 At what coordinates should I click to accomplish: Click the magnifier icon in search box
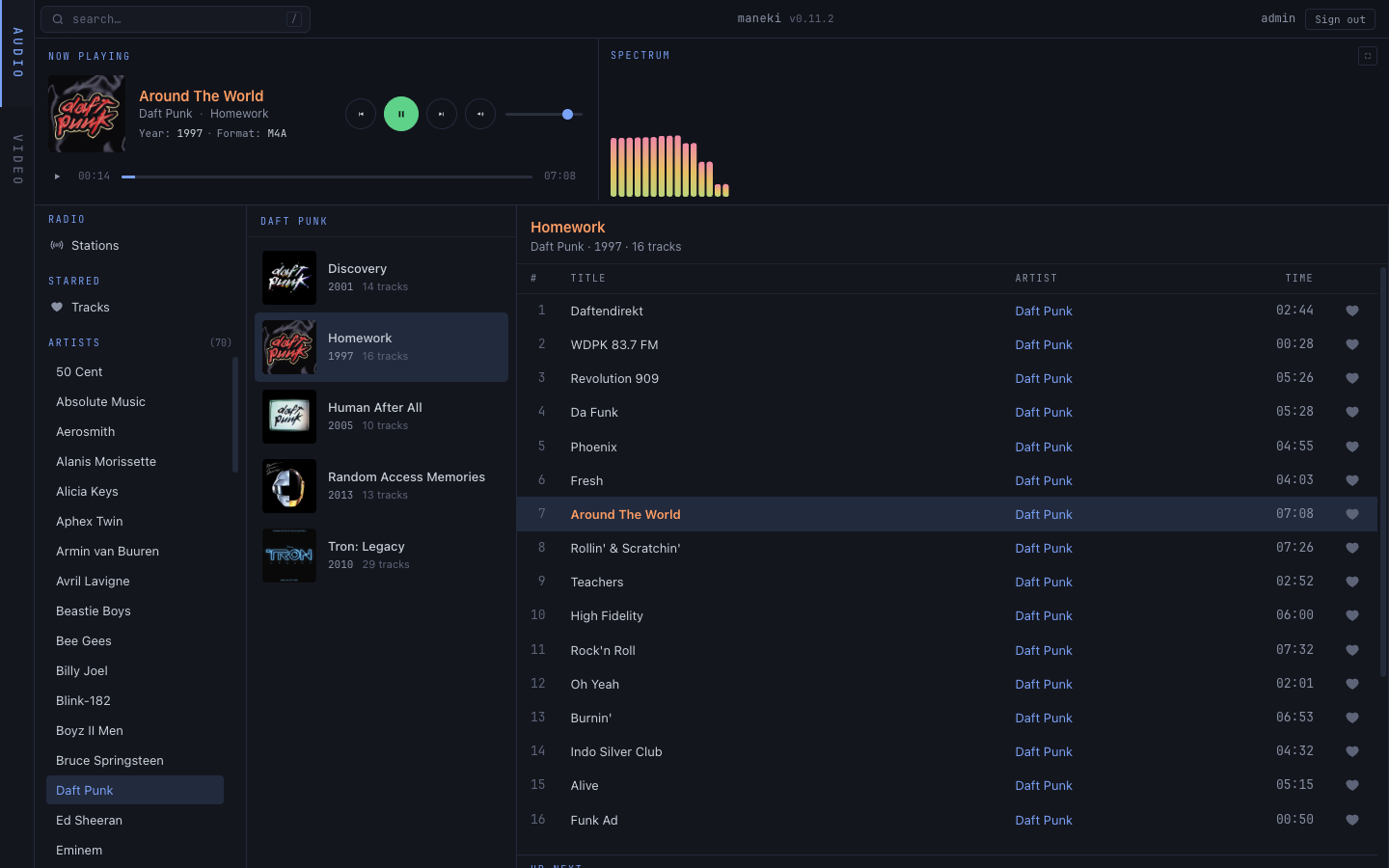click(58, 19)
